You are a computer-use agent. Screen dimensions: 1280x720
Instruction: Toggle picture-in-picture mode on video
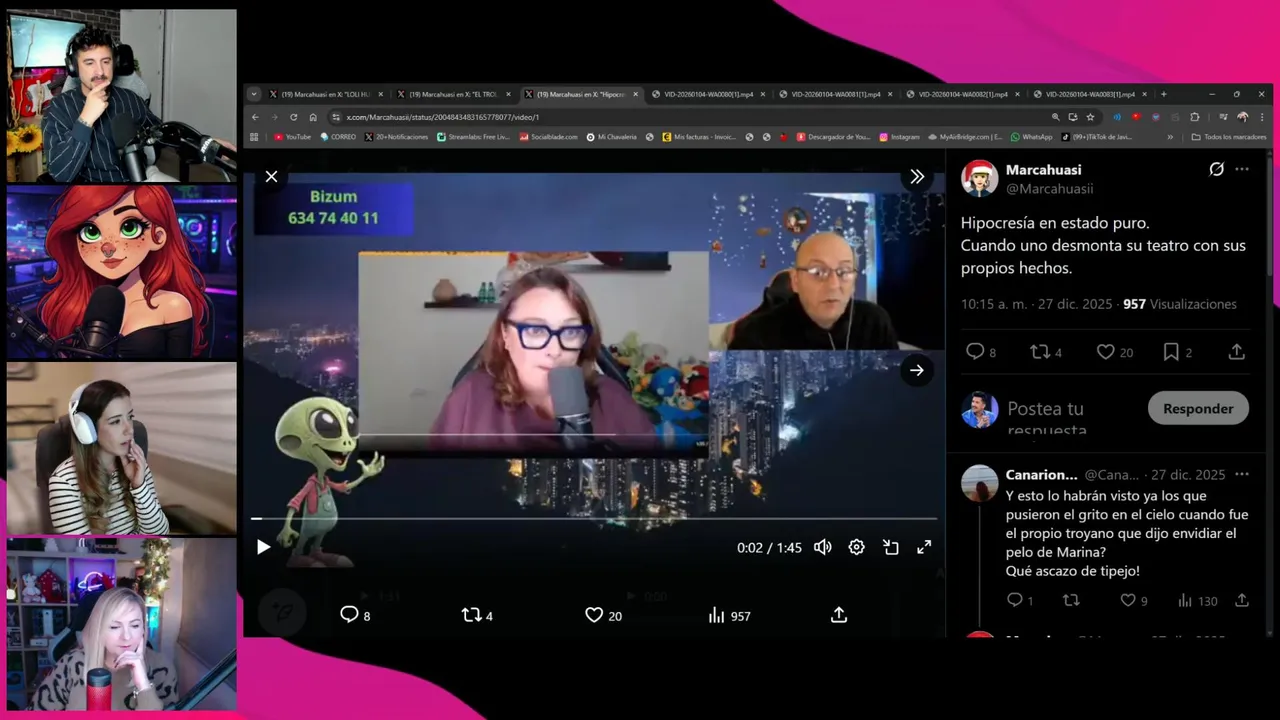pos(890,547)
